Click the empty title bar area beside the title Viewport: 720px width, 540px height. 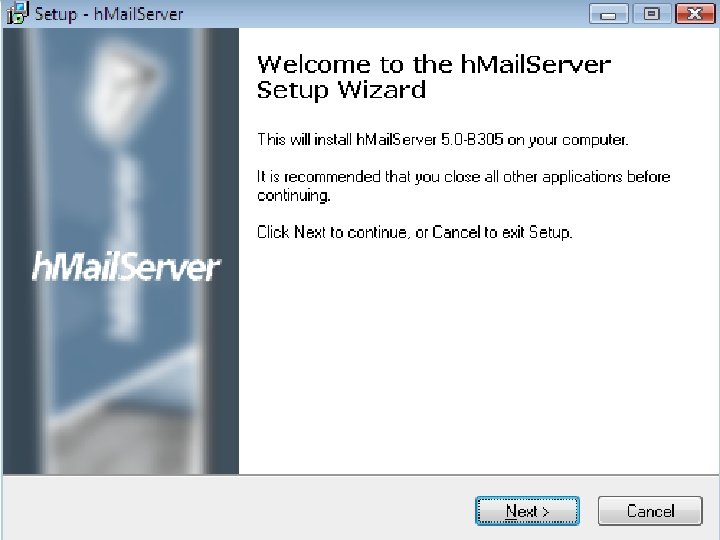(386, 14)
